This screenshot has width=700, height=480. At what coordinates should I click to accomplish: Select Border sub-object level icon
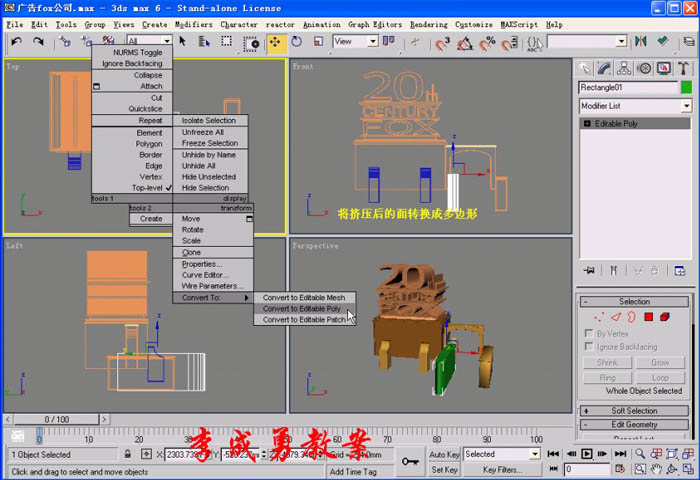point(631,317)
